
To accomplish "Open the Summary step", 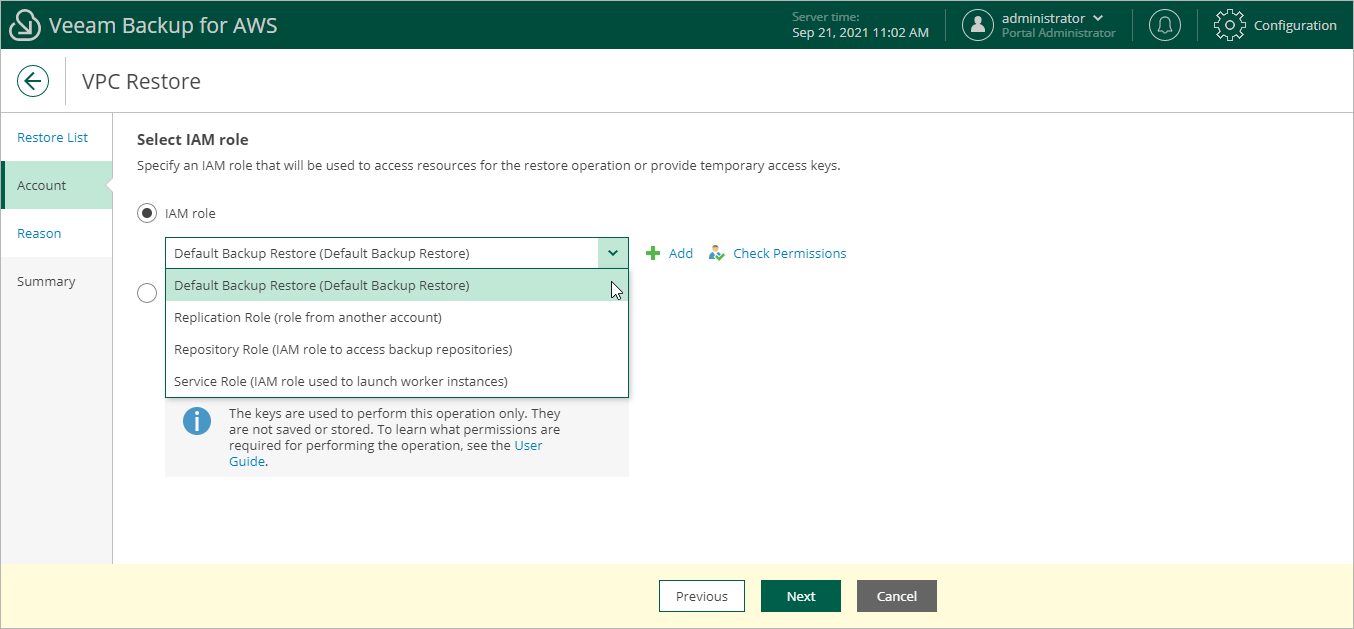I will [46, 281].
